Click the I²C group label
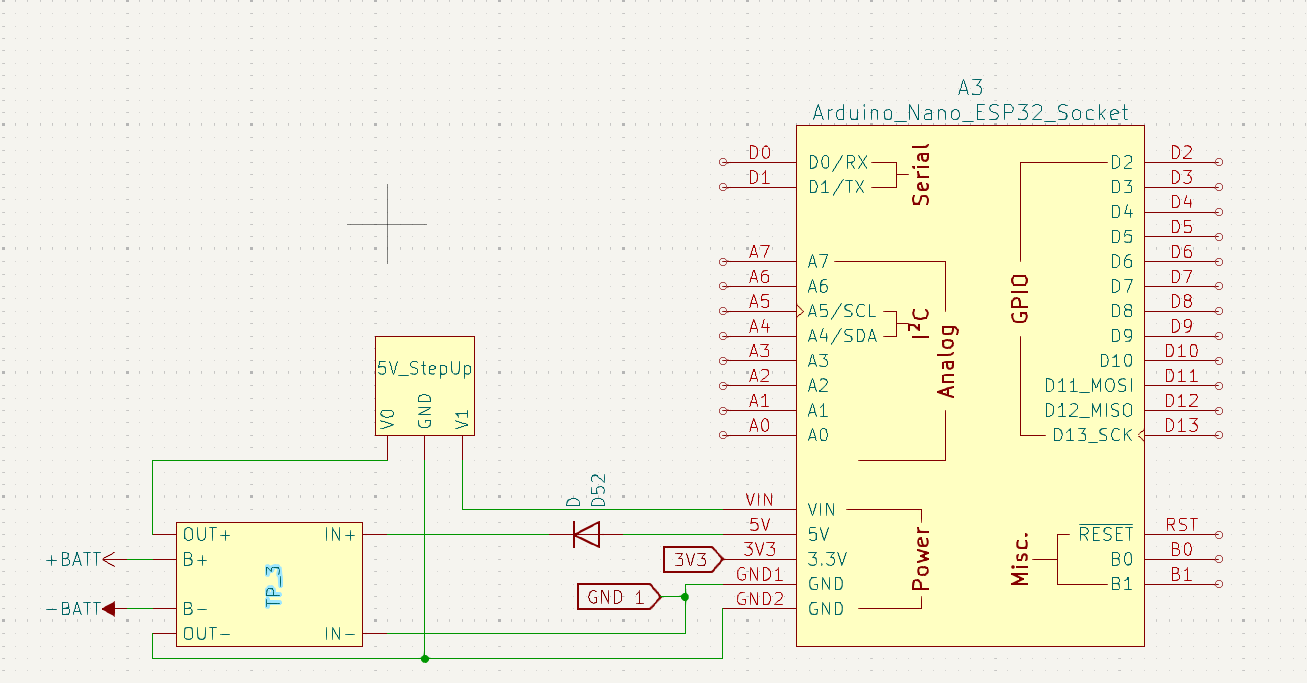The image size is (1307, 683). tap(920, 324)
